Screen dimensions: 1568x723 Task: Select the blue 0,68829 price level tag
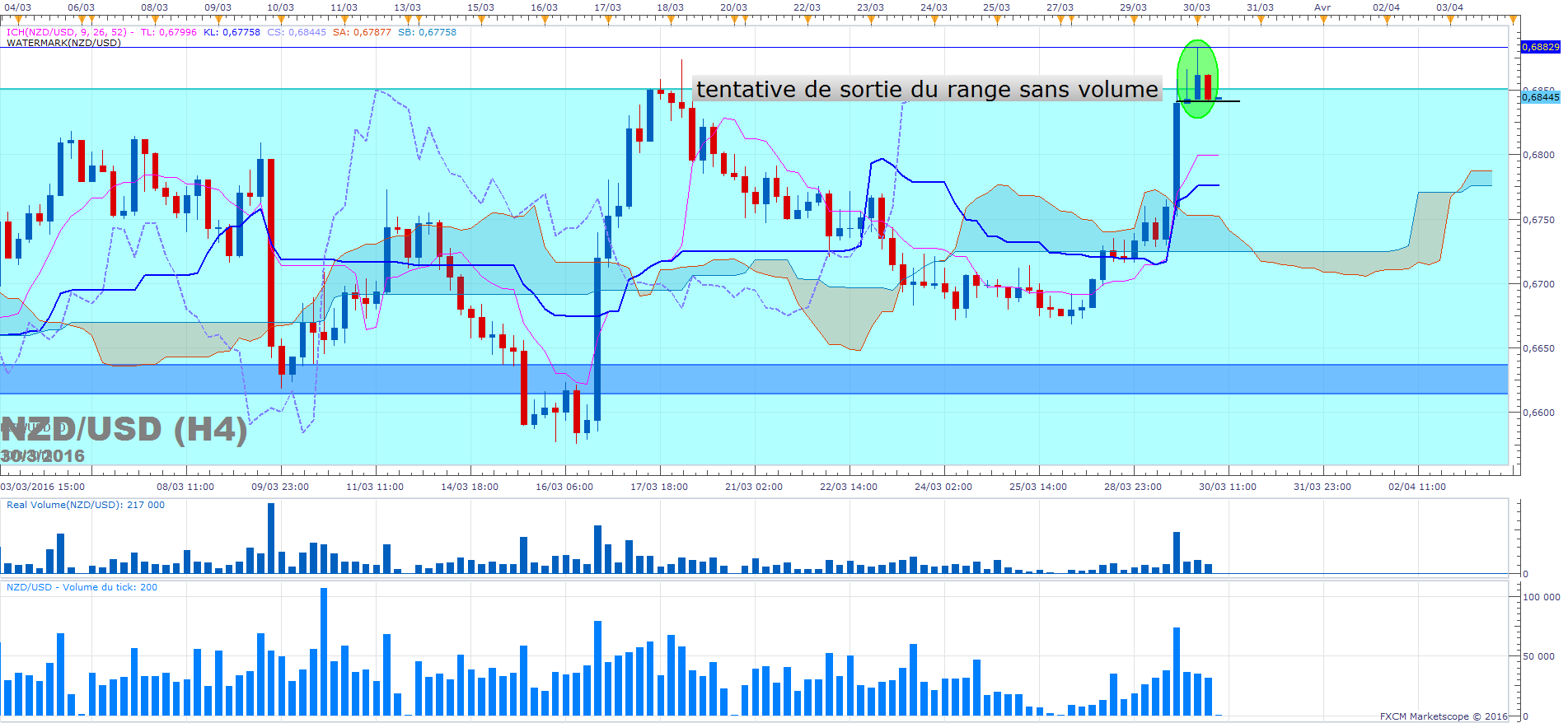tap(1540, 47)
